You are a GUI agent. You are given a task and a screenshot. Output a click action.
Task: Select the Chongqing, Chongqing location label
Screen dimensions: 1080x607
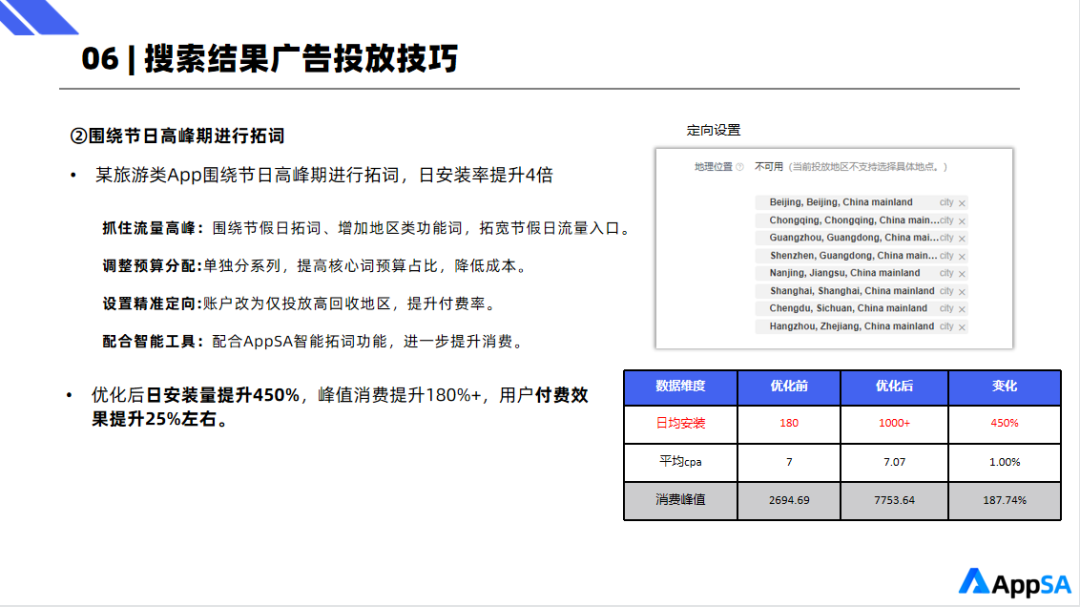tap(854, 220)
